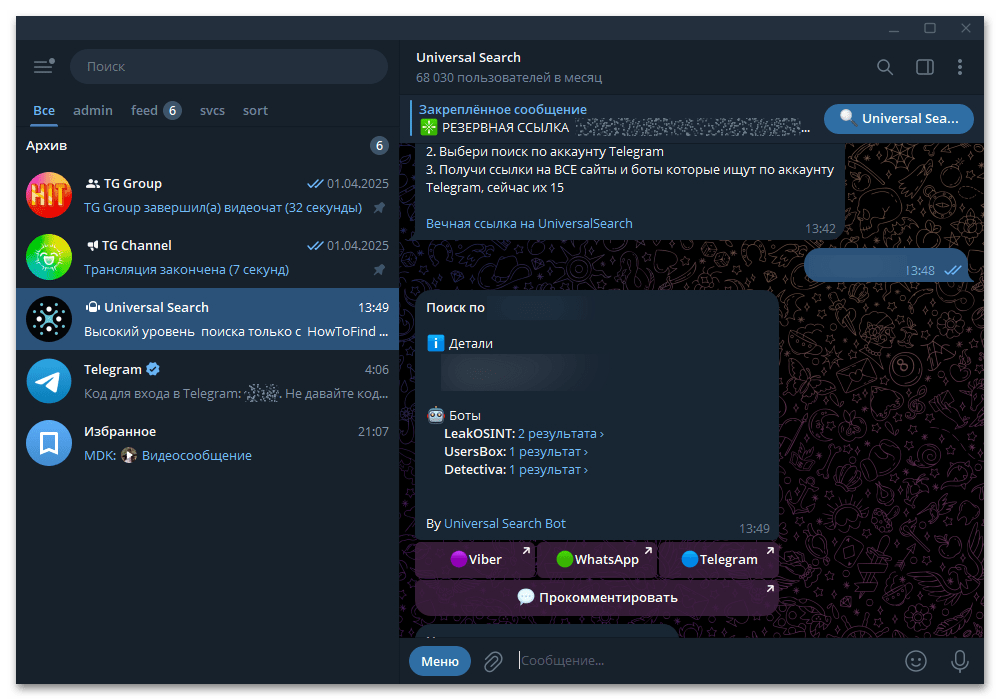Screen dimensions: 1000x700
Task: Click the Universal Sea... pinned button
Action: click(899, 118)
